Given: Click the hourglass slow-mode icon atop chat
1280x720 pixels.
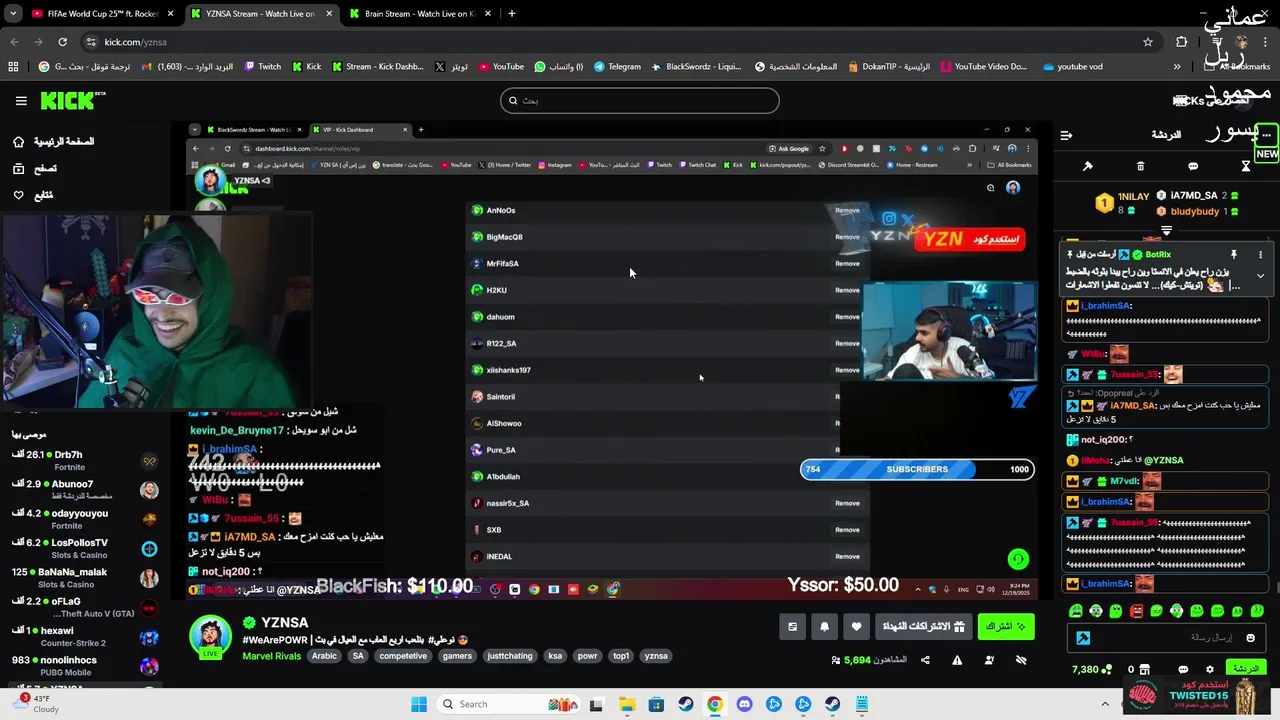Looking at the screenshot, I should coord(1246,166).
